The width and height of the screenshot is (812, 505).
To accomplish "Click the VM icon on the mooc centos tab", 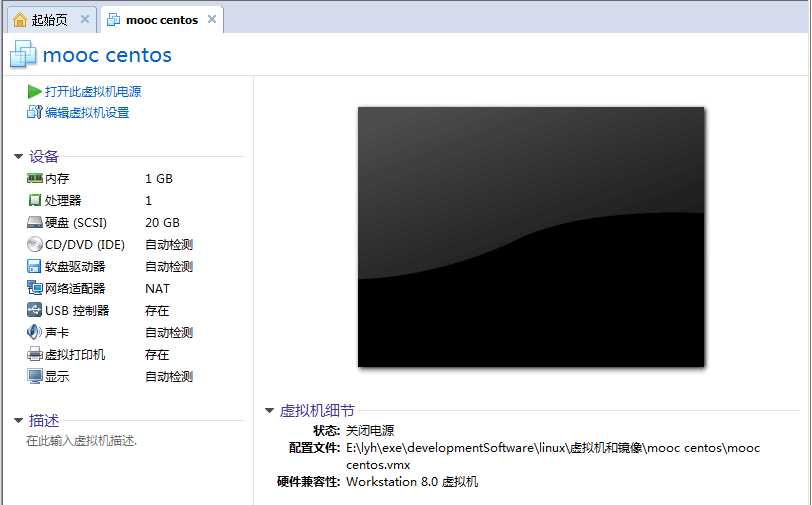I will pos(113,20).
